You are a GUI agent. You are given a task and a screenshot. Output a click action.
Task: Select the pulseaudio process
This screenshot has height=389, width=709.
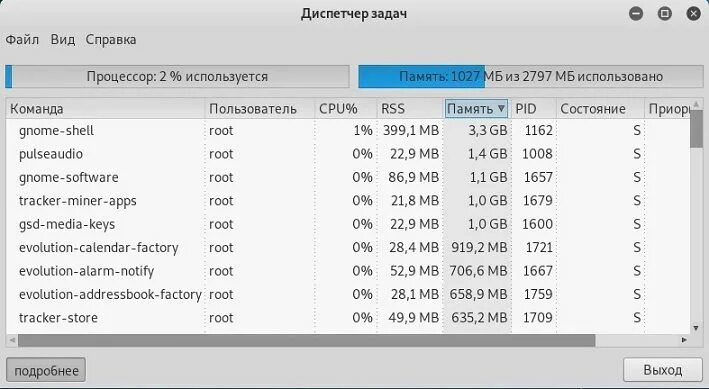(348, 154)
